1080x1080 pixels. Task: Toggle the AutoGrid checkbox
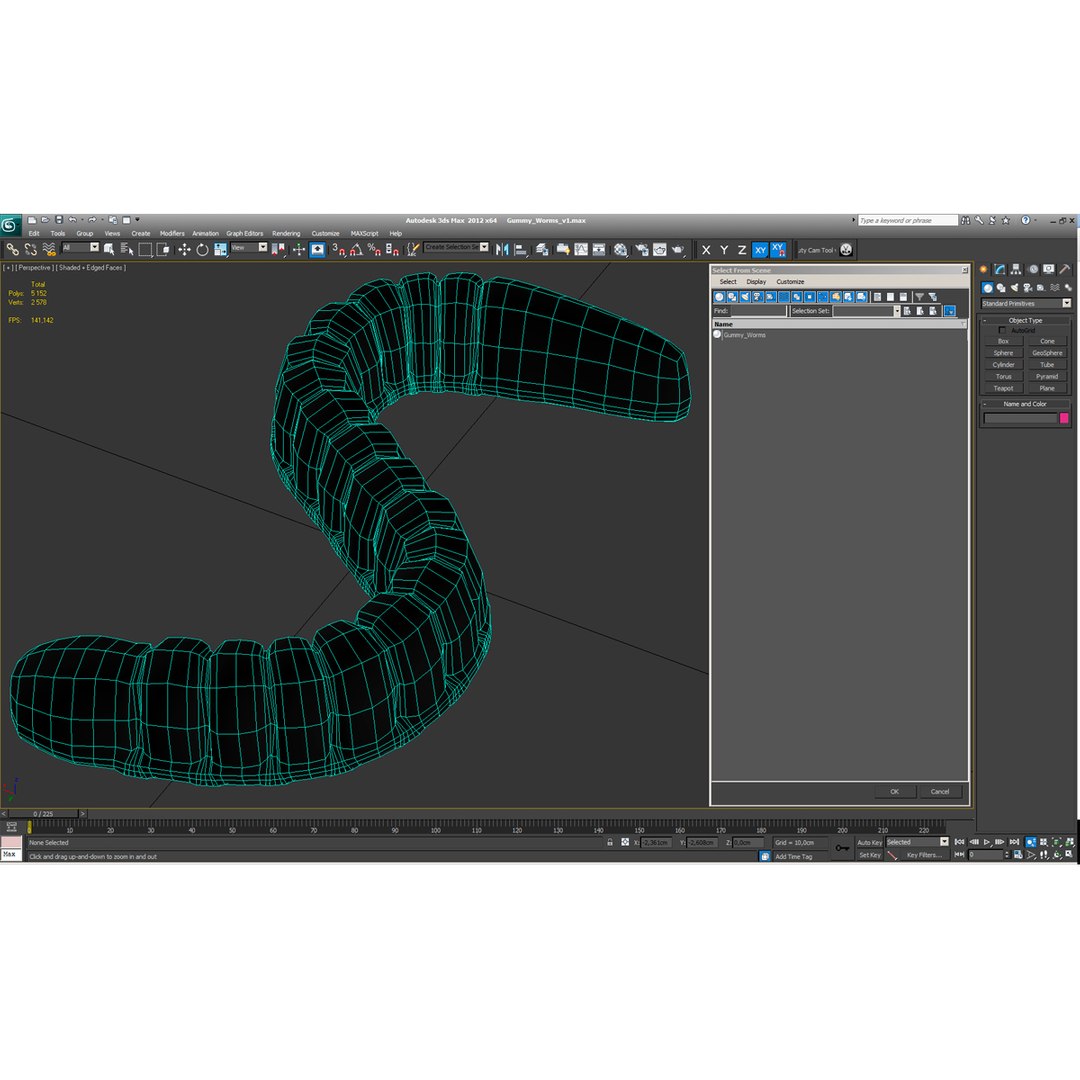click(1002, 331)
